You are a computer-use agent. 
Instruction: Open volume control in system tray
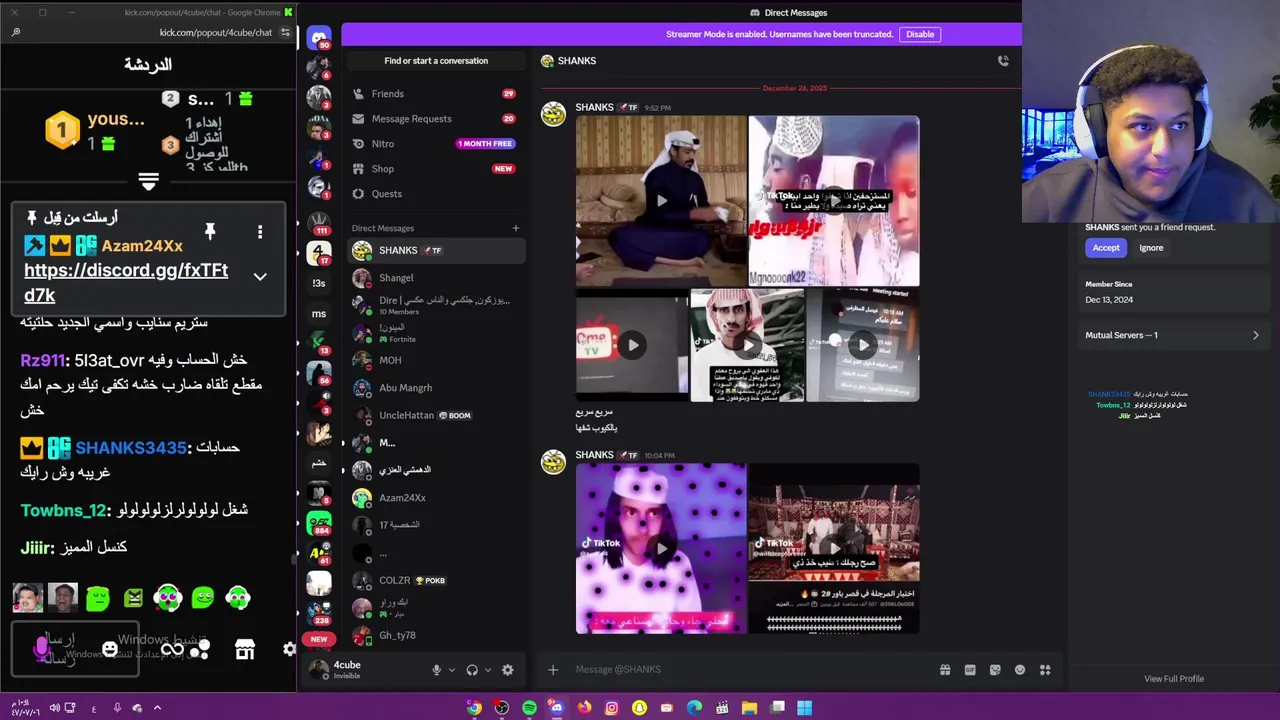click(53, 708)
